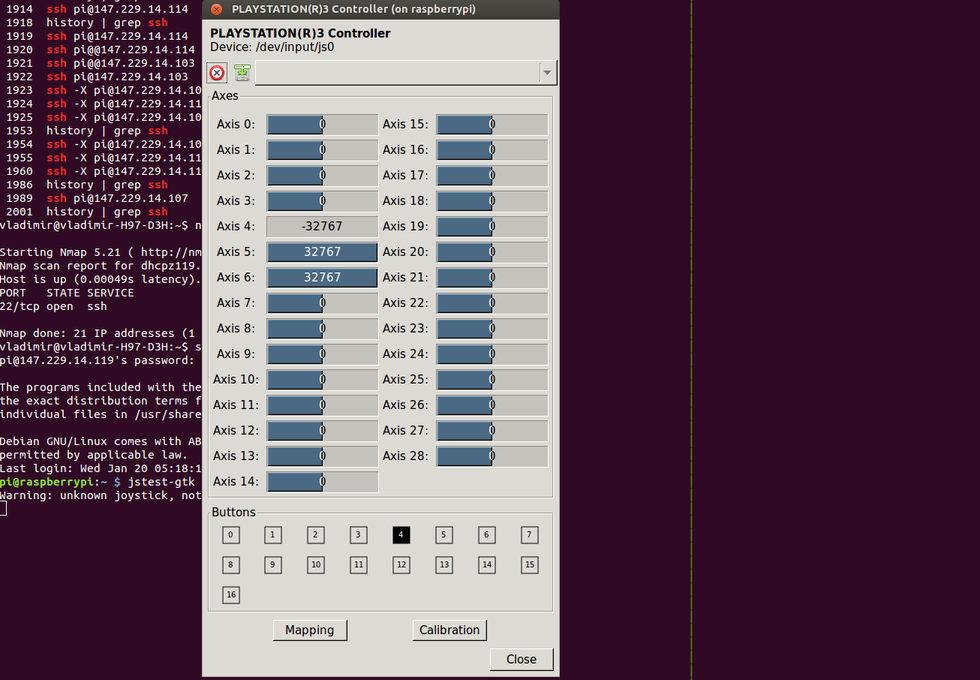Image resolution: width=980 pixels, height=680 pixels.
Task: Click the Axis 19 progress bar
Action: tap(492, 226)
